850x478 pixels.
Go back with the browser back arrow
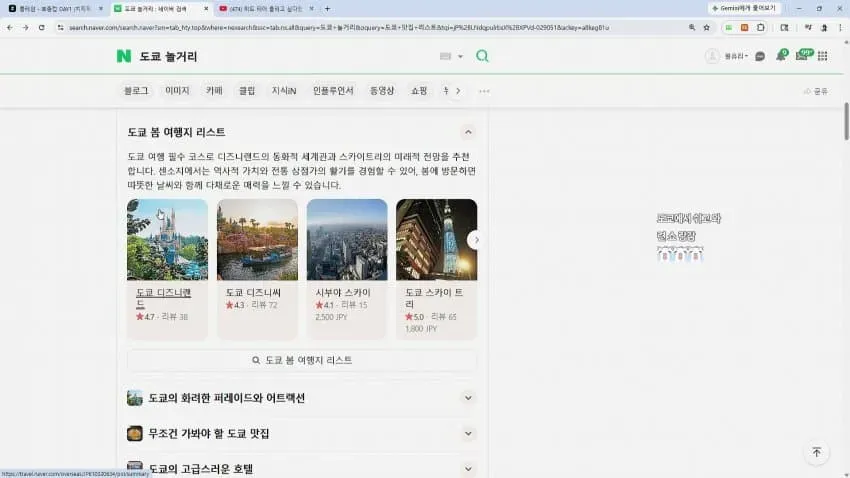(10, 28)
